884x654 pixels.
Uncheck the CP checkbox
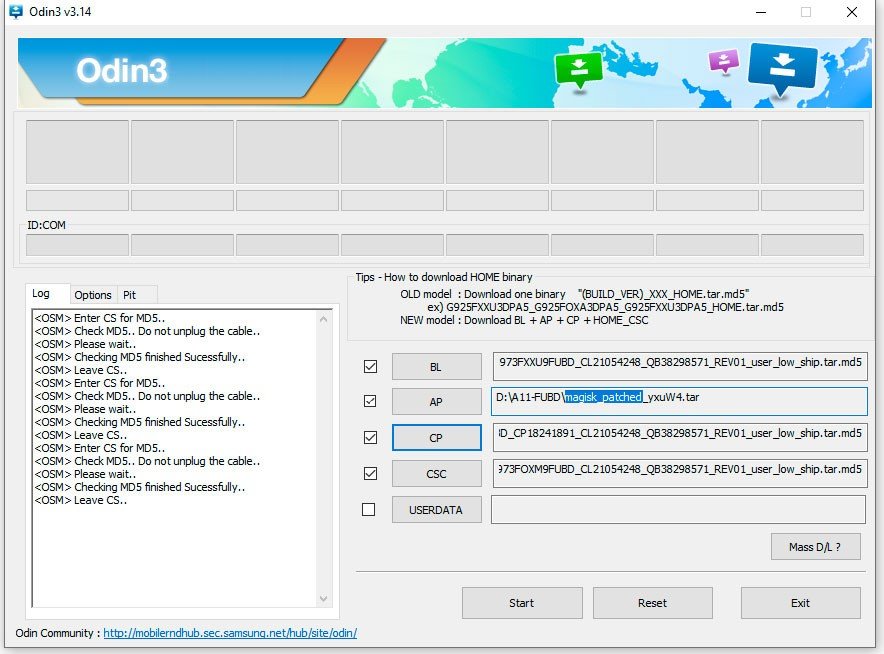click(370, 438)
